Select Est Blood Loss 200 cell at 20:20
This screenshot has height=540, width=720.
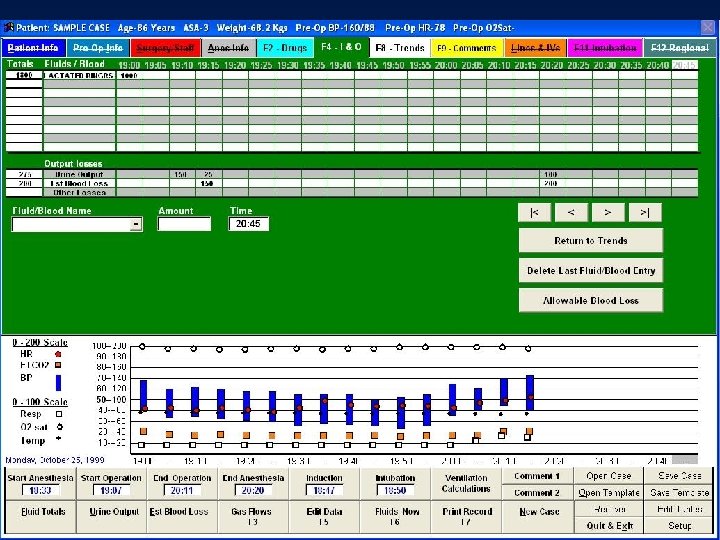[x=552, y=183]
